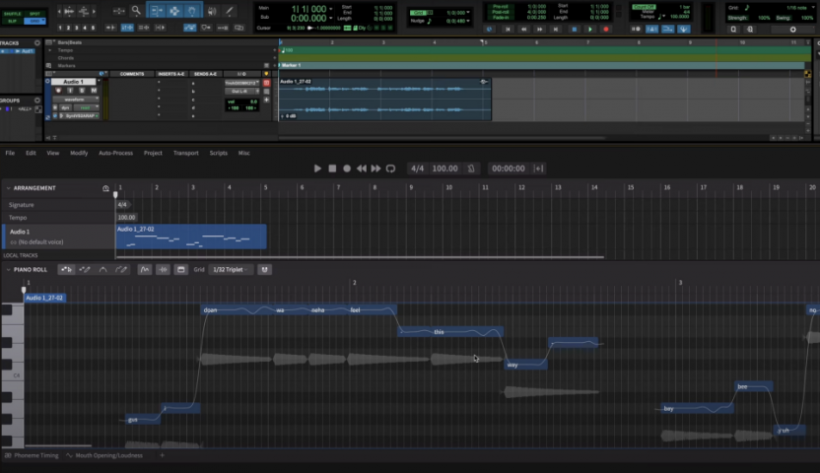
Task: Select the piano roll pitch pencil tool
Action: (x=121, y=269)
